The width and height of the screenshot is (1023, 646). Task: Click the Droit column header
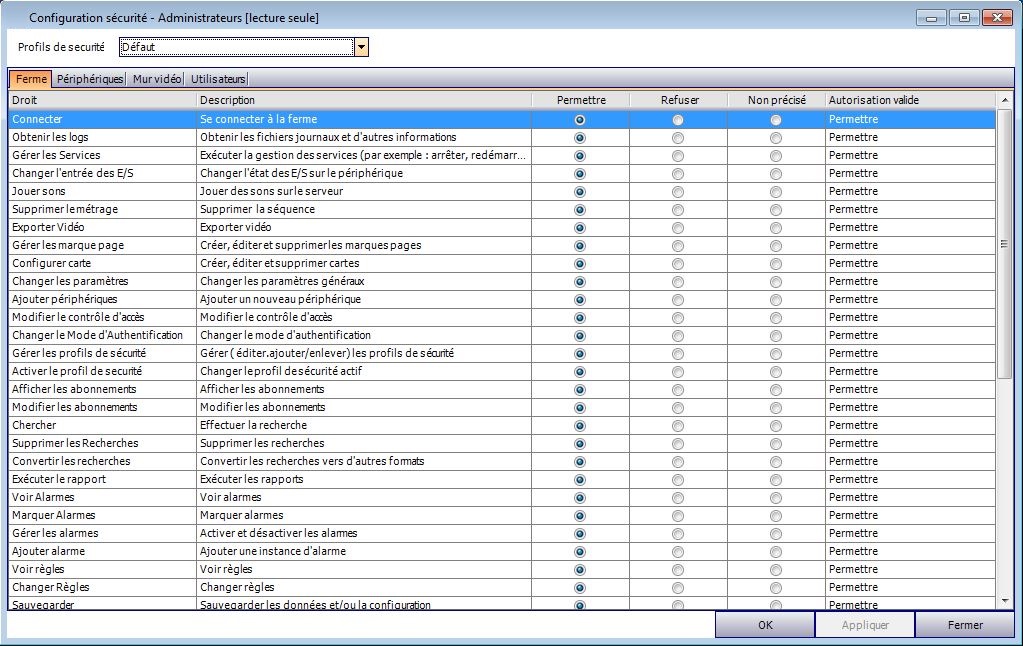102,100
